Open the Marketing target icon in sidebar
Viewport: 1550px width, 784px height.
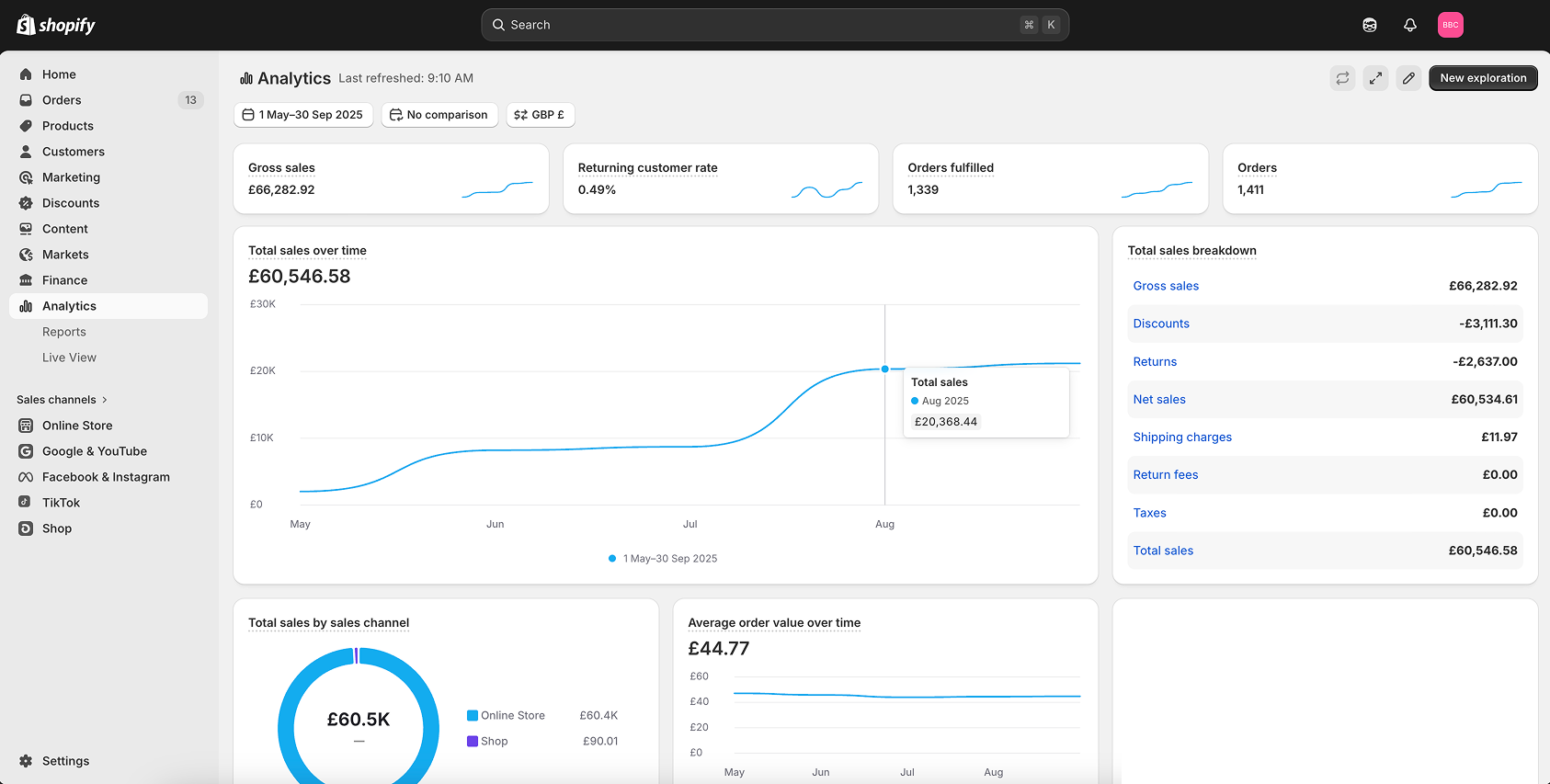[26, 177]
